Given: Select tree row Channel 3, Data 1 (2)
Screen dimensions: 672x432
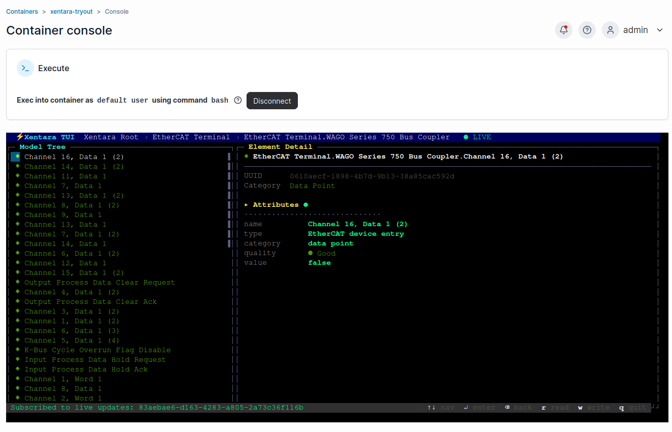Looking at the screenshot, I should [x=72, y=312].
